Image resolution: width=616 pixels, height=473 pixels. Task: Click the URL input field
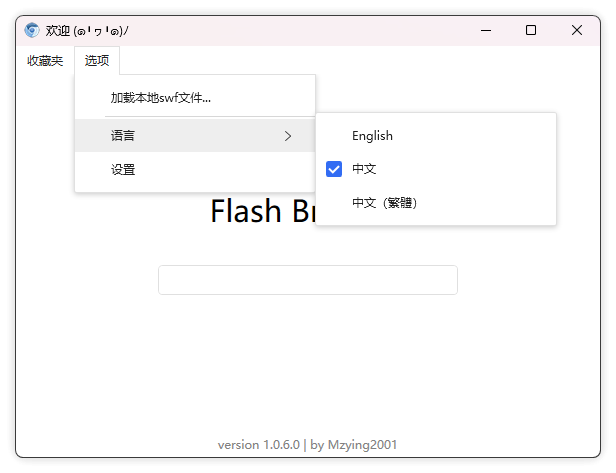point(307,280)
